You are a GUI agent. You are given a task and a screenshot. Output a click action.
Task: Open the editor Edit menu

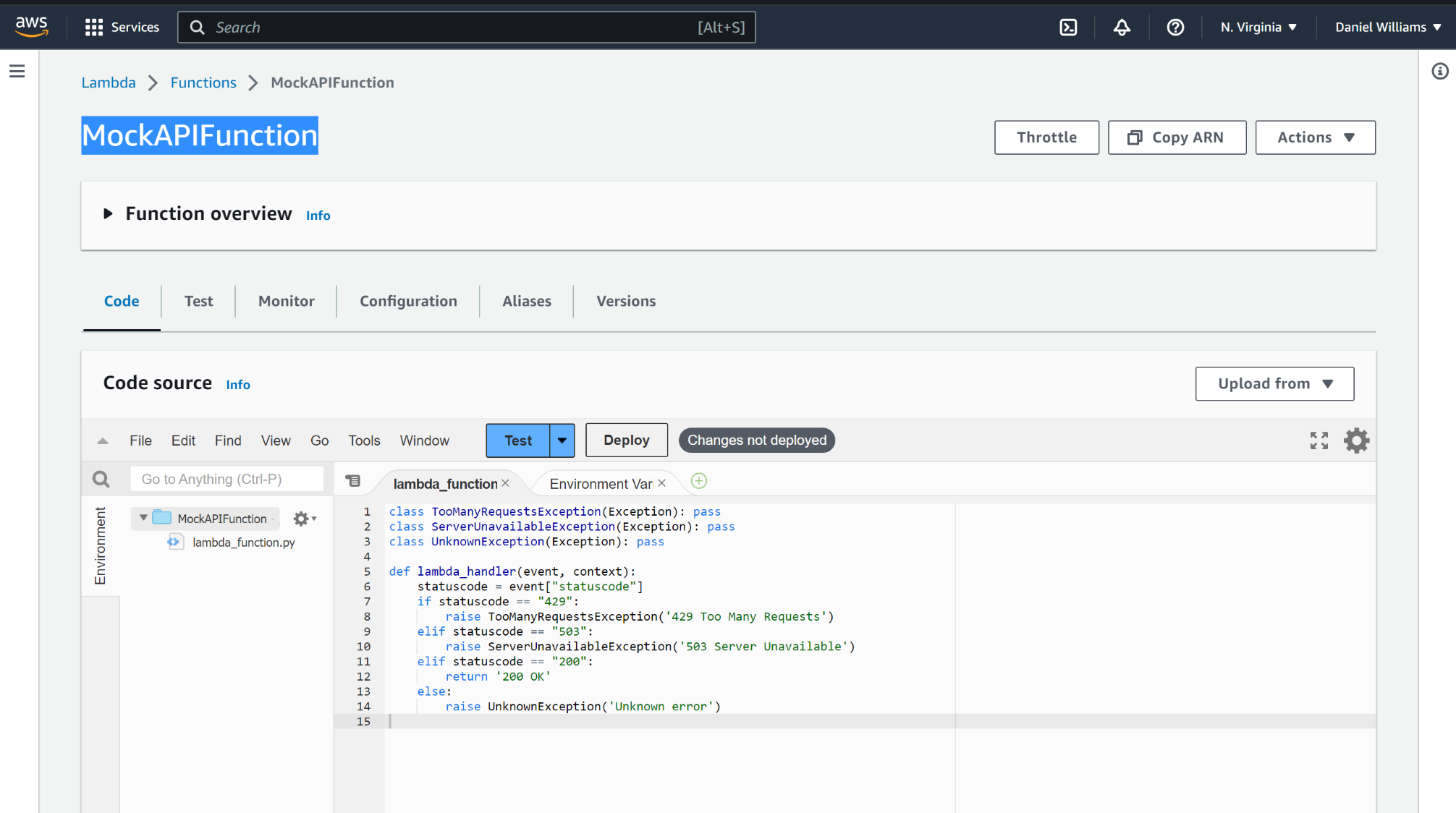click(x=183, y=440)
